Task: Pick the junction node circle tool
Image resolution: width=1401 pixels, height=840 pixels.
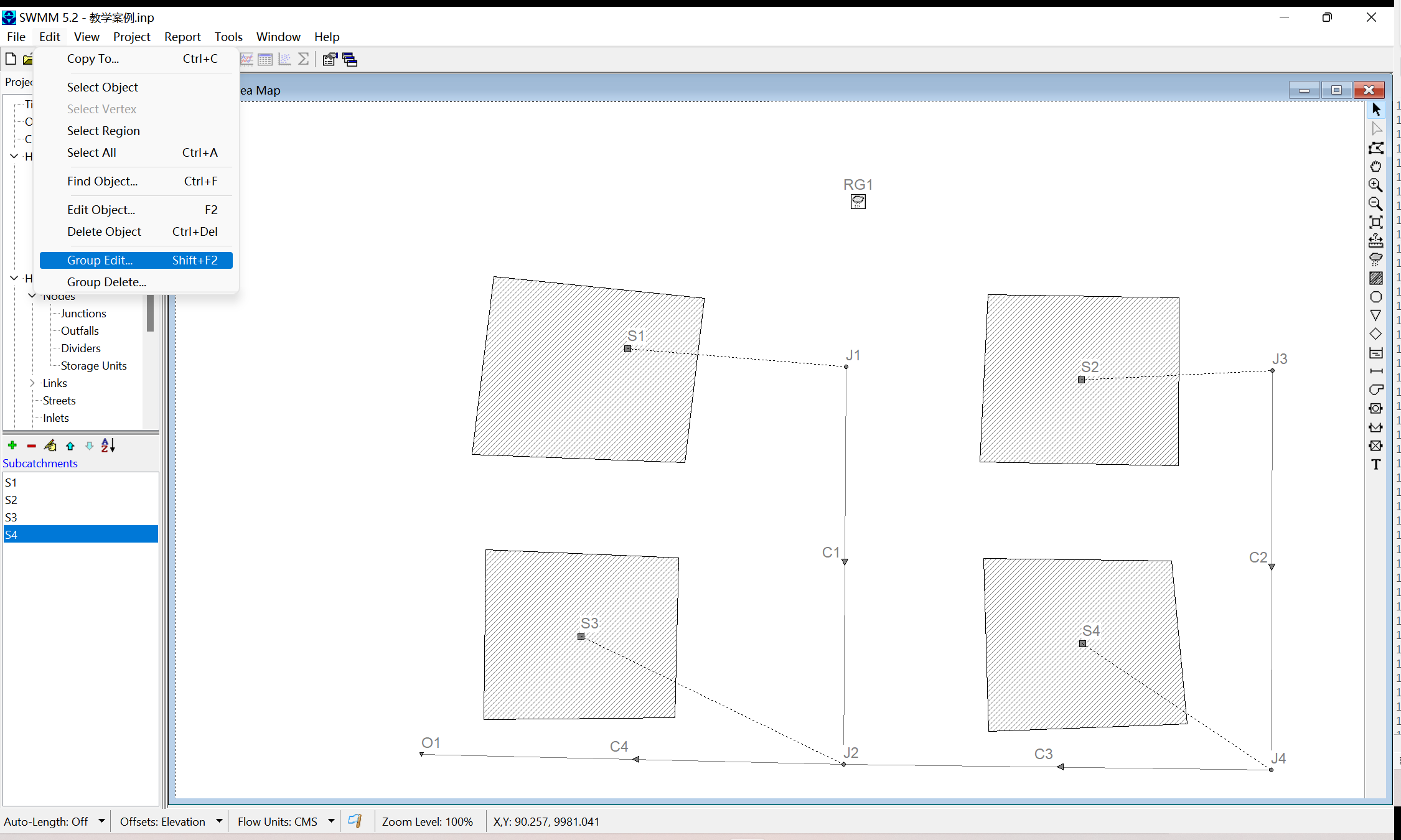Action: click(x=1375, y=297)
